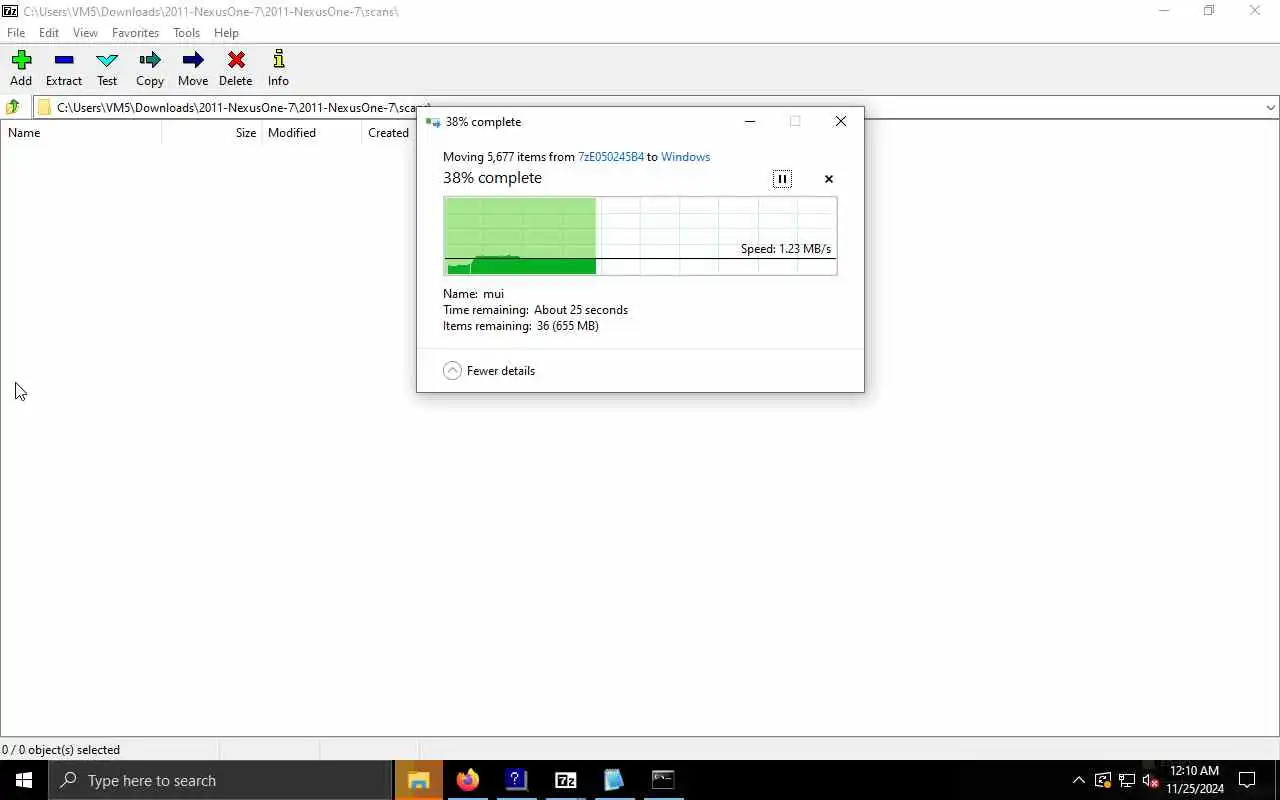This screenshot has height=800, width=1280.
Task: Open the Windows Start menu
Action: click(24, 780)
